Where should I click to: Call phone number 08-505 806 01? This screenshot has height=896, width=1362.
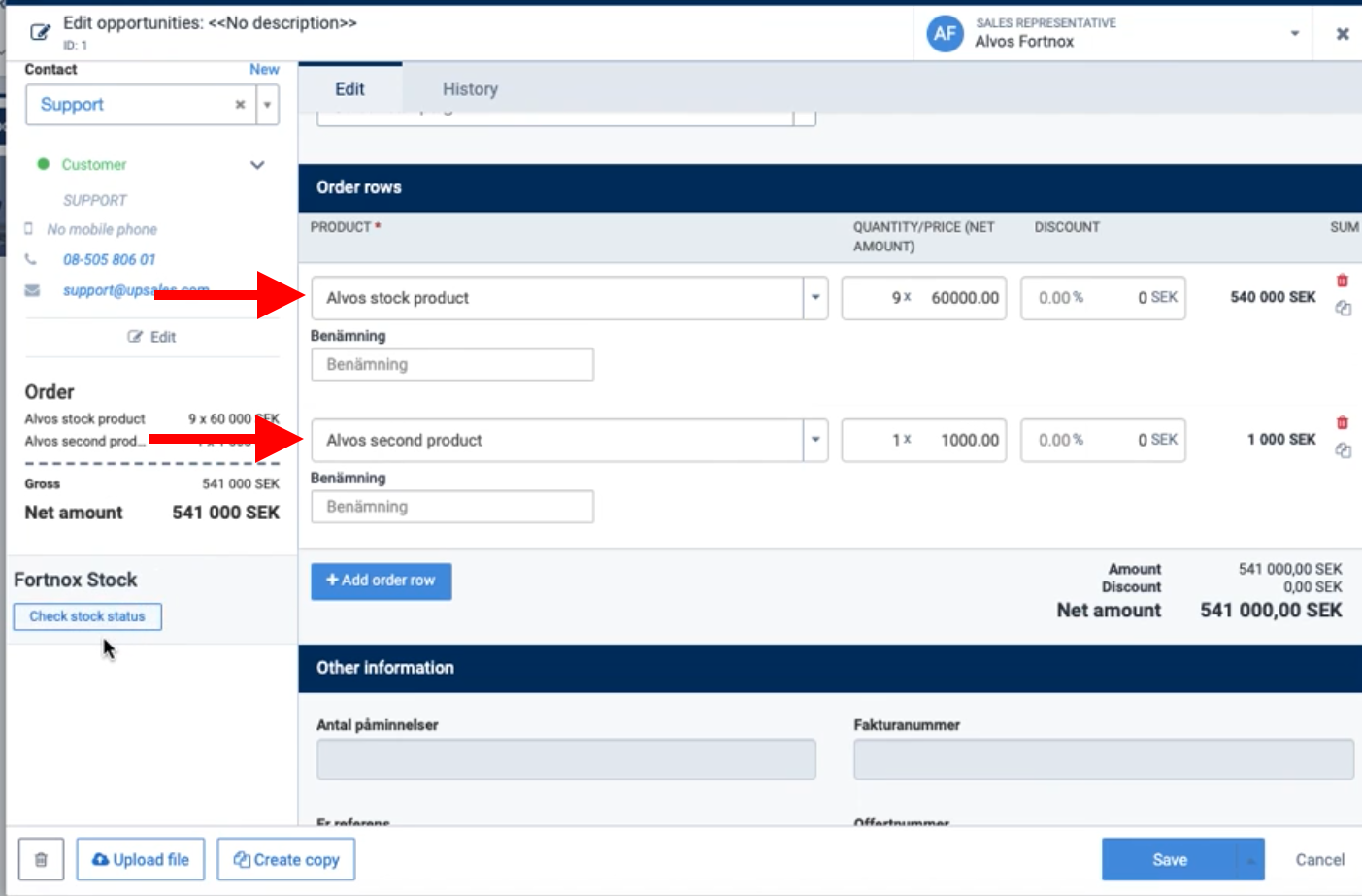pyautogui.click(x=110, y=259)
